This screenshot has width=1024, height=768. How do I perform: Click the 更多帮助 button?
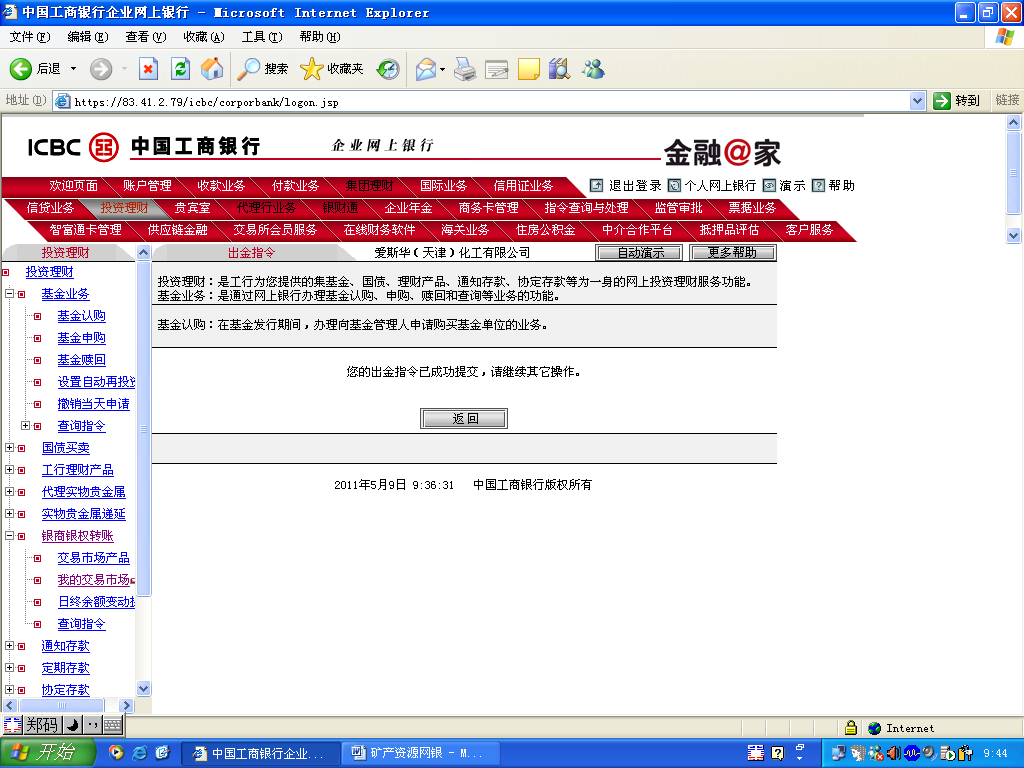pos(733,252)
